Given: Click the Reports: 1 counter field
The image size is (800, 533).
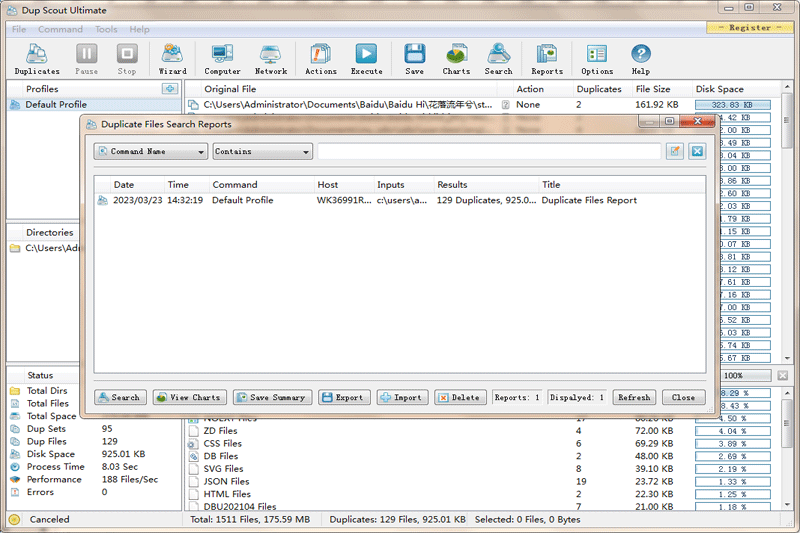Looking at the screenshot, I should coord(517,397).
